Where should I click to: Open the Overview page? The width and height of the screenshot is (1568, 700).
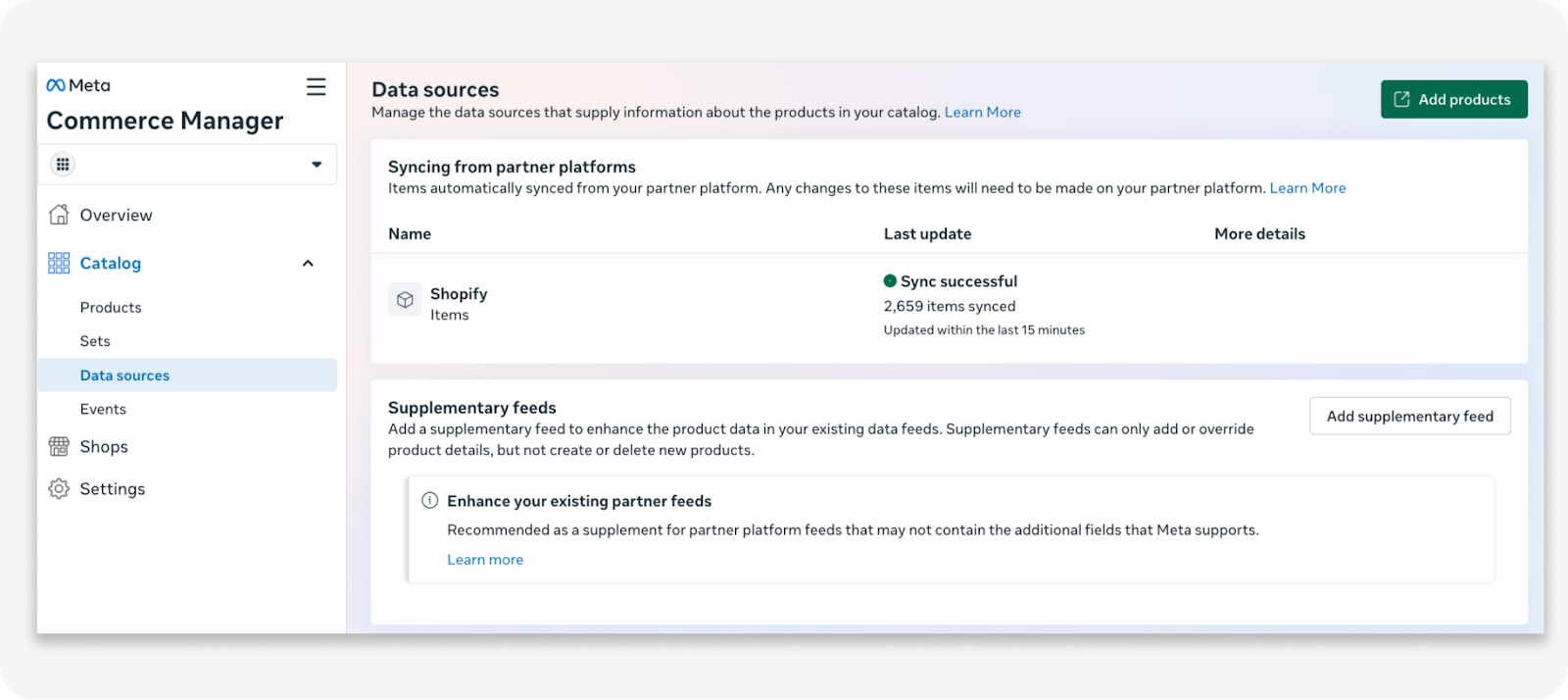pos(116,215)
